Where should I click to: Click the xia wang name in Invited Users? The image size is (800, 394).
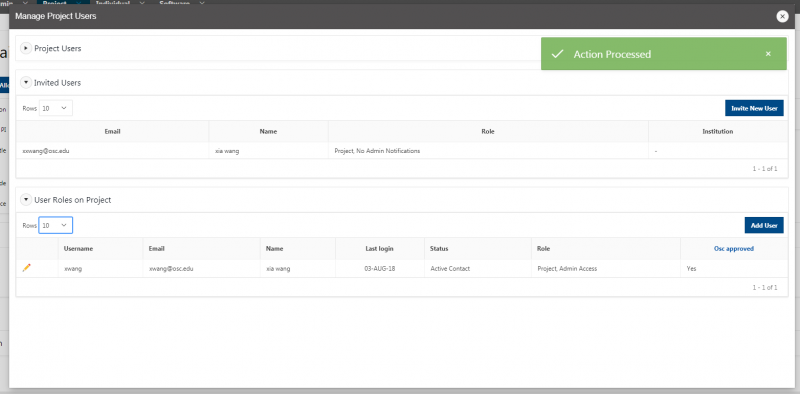pyautogui.click(x=227, y=151)
